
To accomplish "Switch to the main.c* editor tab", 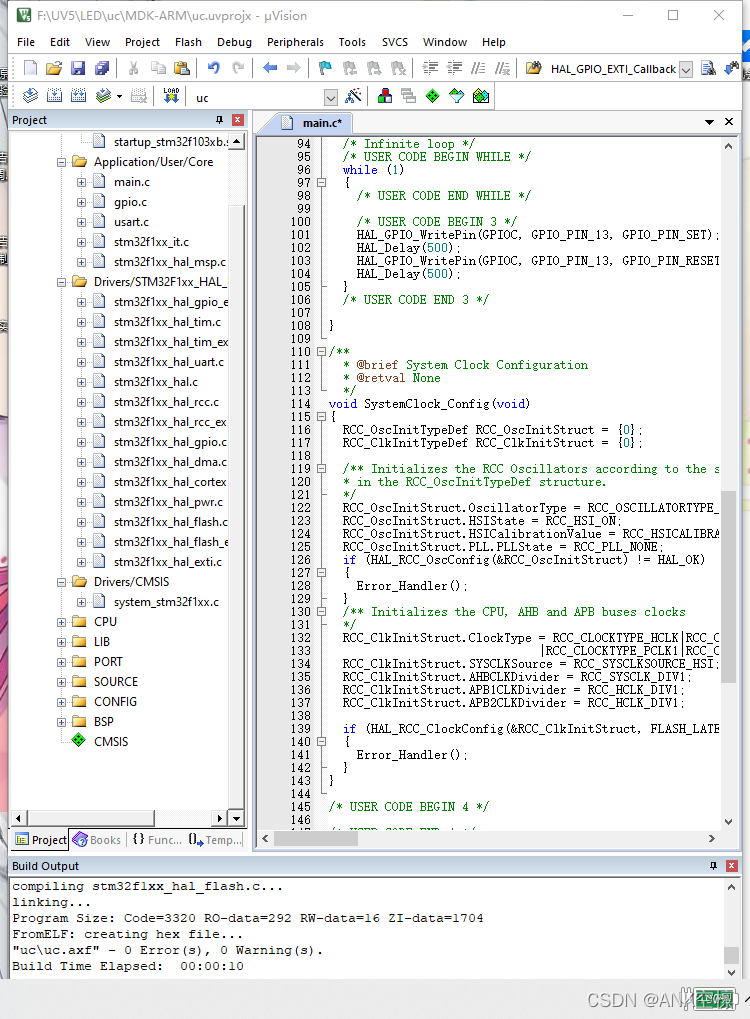I will tap(315, 122).
